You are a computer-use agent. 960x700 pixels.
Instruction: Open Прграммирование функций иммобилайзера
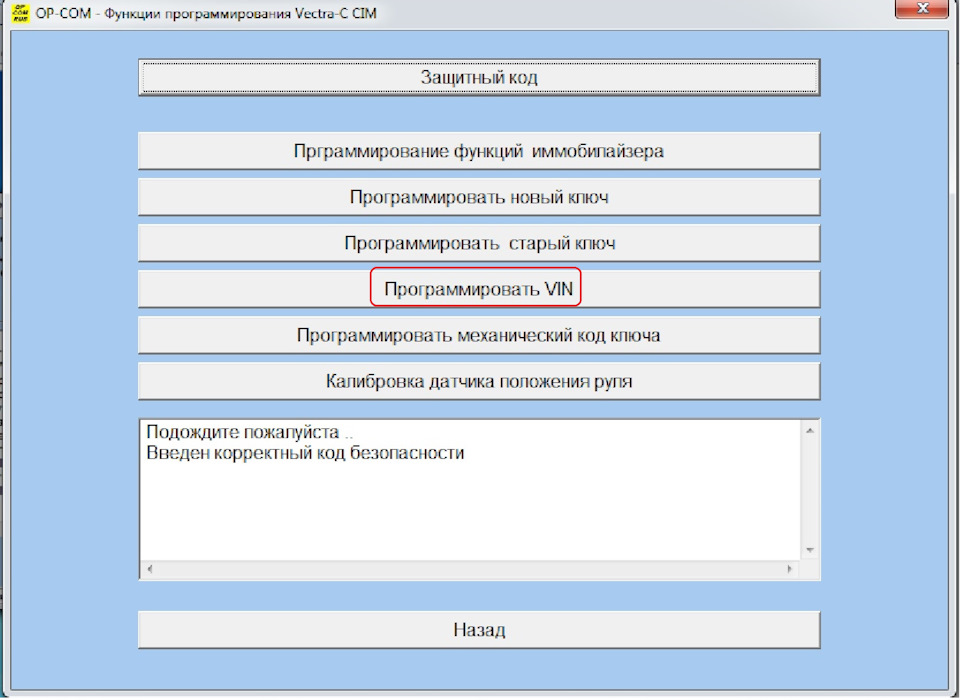(x=479, y=151)
